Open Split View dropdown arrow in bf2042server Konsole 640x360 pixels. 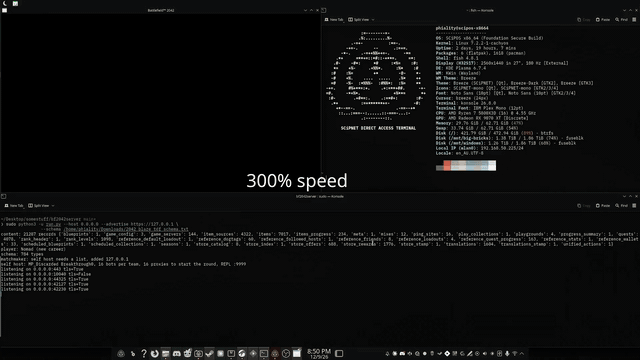click(x=53, y=206)
